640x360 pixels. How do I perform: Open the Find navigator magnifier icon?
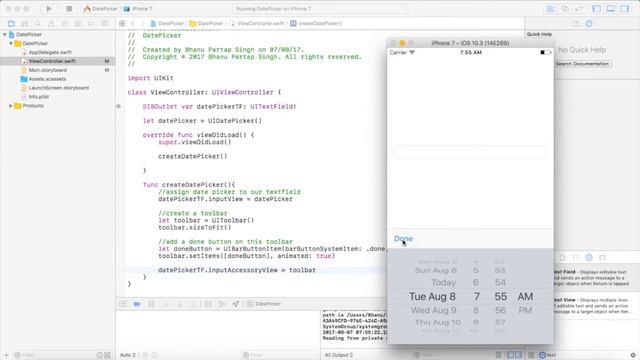(38, 24)
